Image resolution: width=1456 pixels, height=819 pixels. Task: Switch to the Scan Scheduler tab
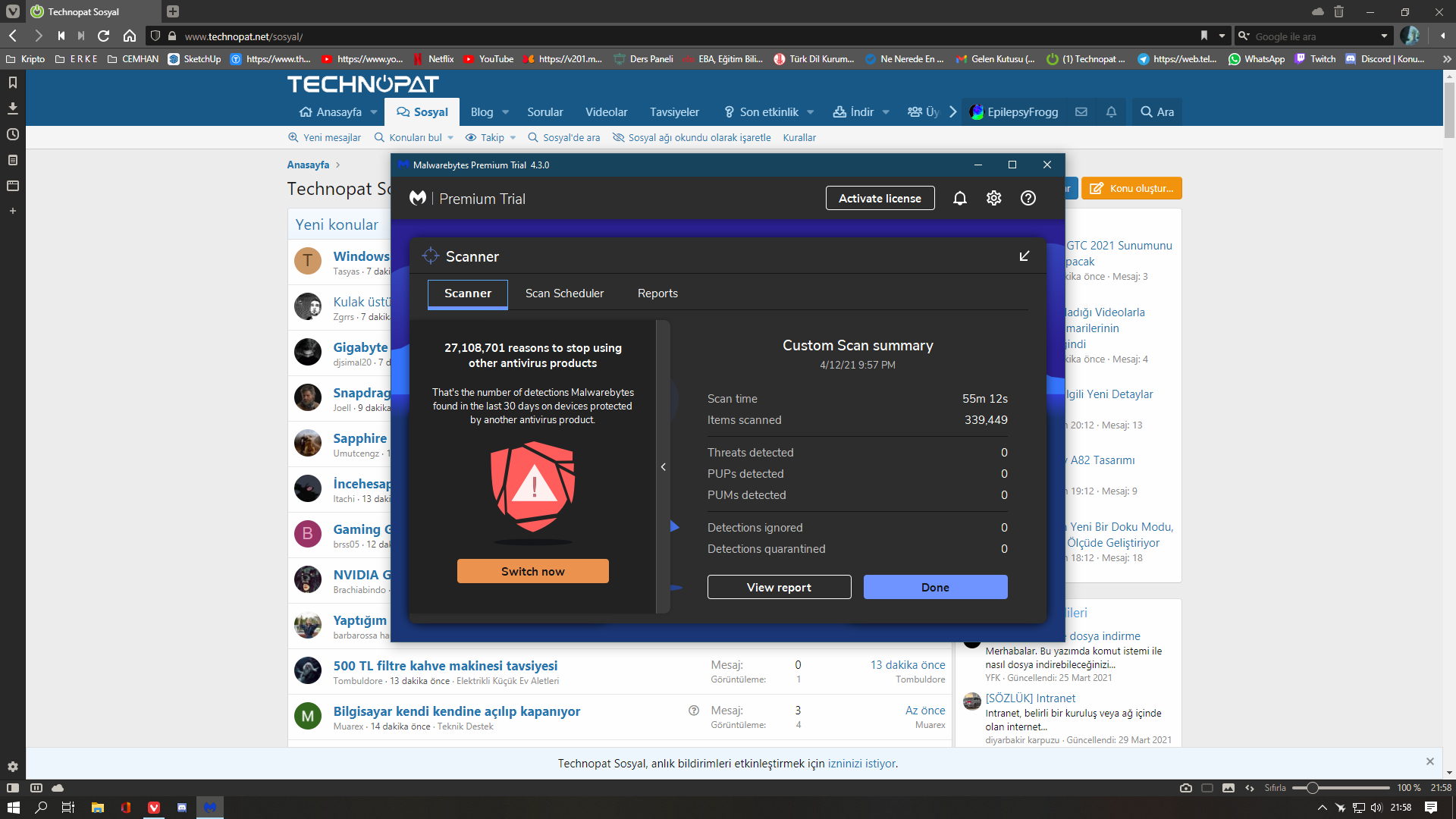coord(564,293)
